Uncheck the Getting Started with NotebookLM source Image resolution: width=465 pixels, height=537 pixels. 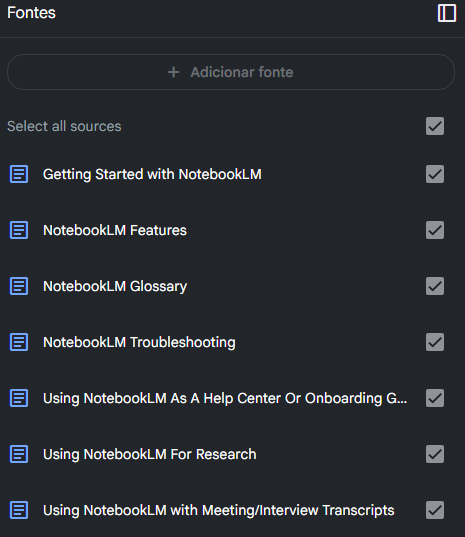pos(435,174)
